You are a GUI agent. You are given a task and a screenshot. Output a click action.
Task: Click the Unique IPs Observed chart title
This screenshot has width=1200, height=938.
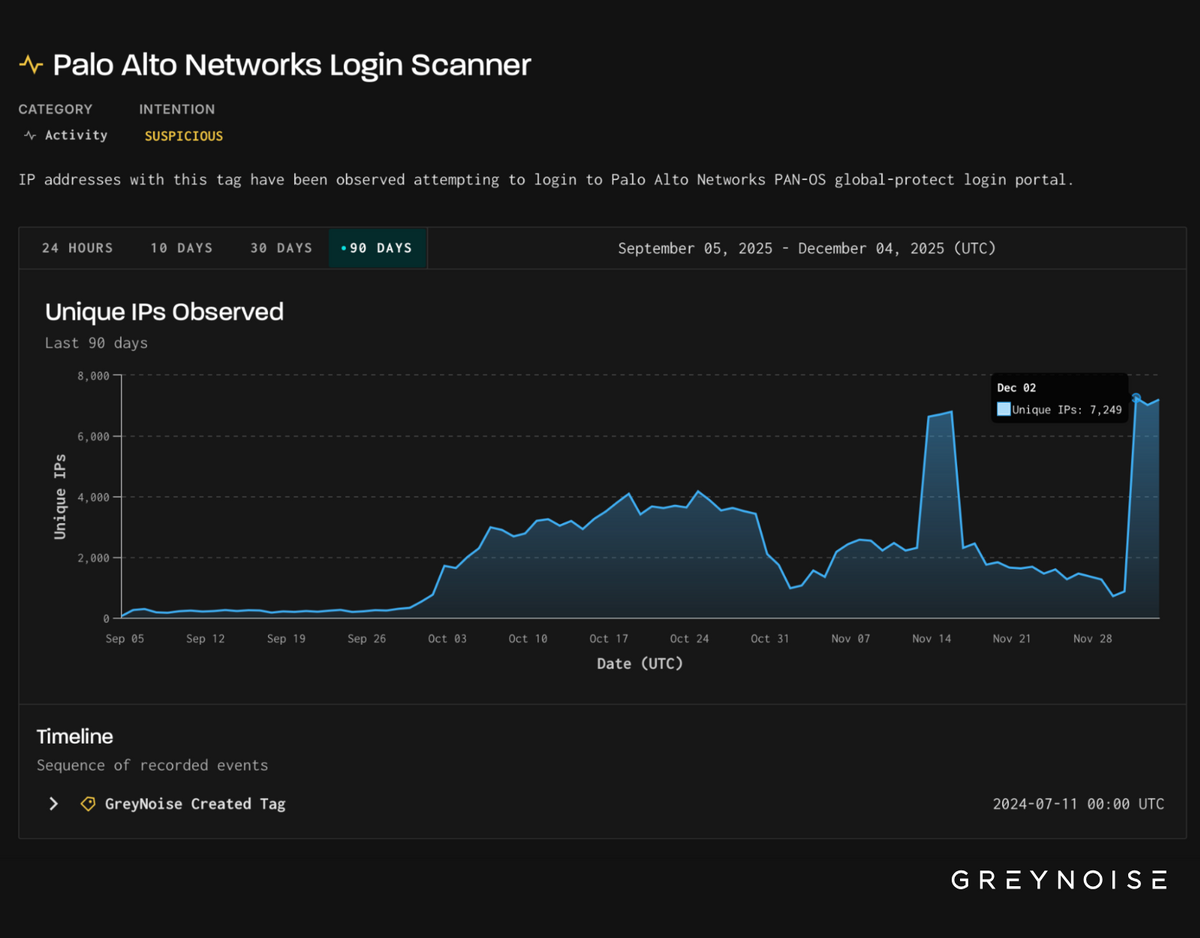(164, 311)
